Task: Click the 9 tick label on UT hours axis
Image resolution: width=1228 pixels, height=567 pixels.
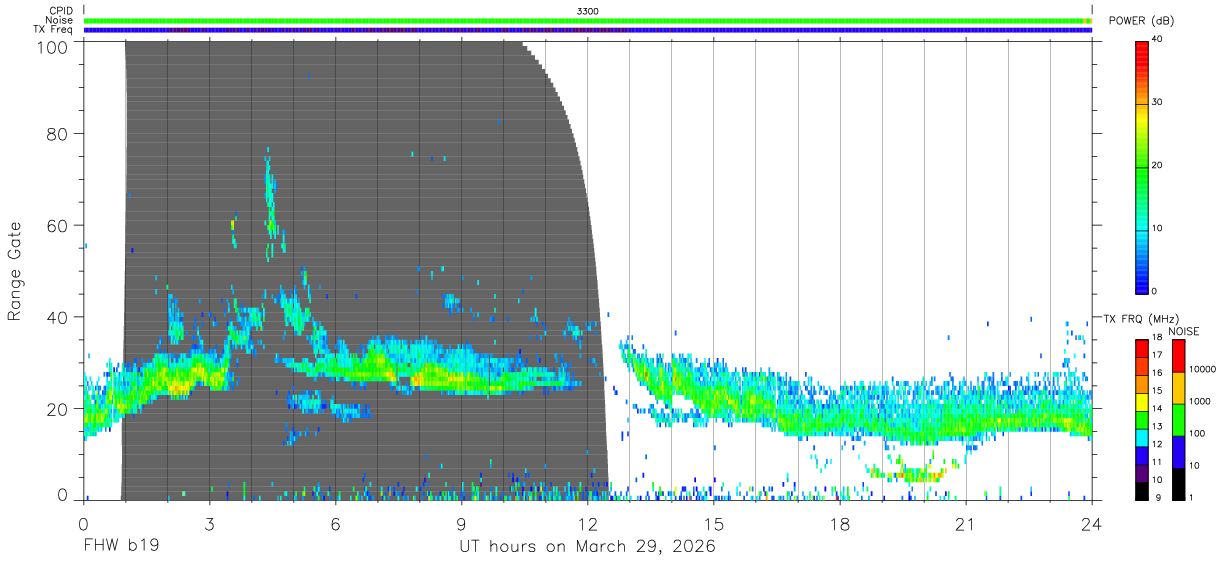Action: pyautogui.click(x=462, y=524)
